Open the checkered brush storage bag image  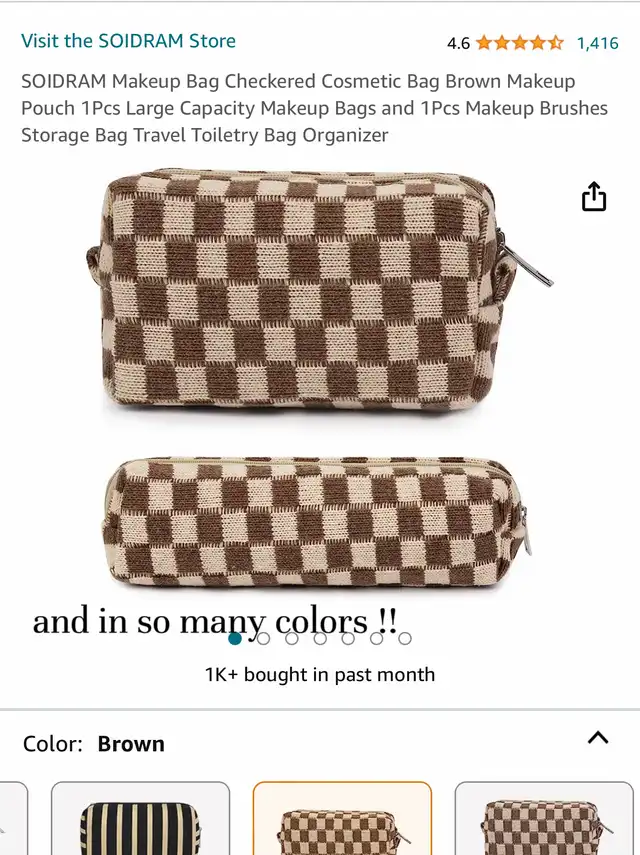coord(316,522)
